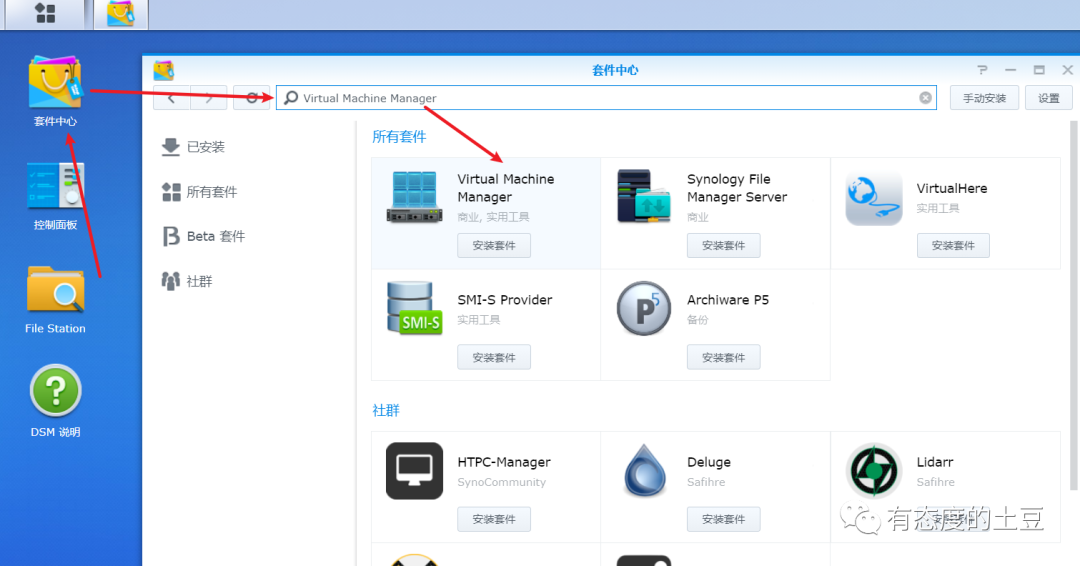Click the Lidarr package icon

click(x=874, y=471)
